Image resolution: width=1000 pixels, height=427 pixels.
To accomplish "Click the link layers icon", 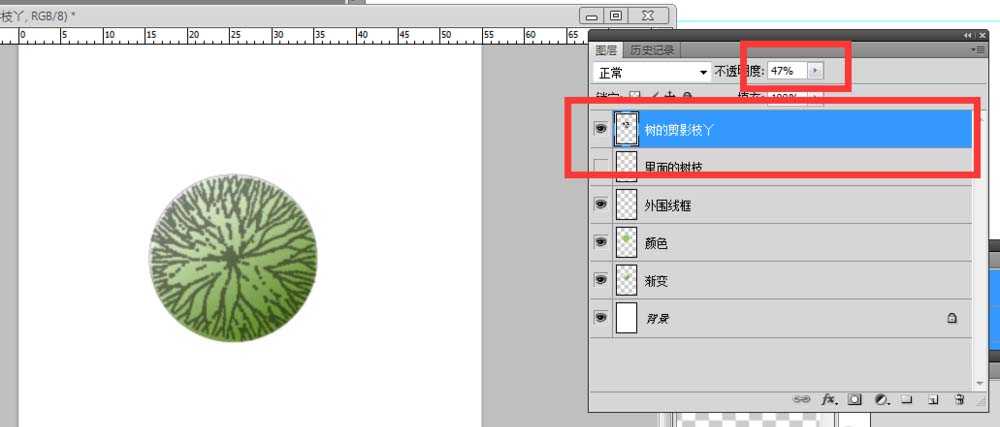I will point(801,400).
